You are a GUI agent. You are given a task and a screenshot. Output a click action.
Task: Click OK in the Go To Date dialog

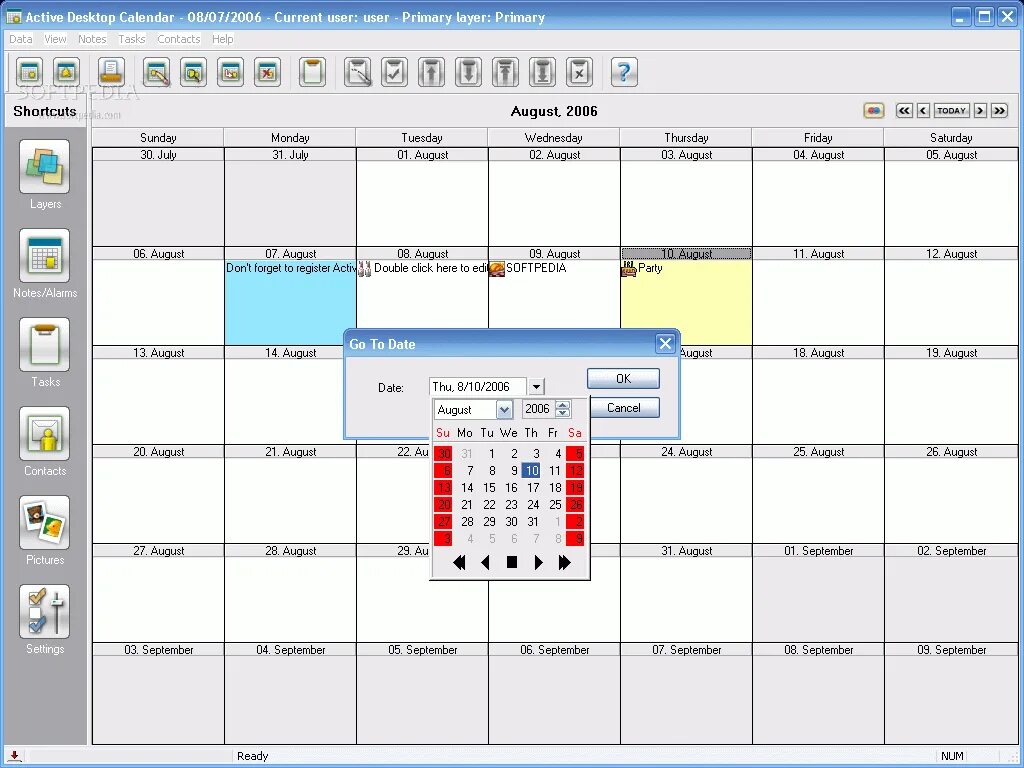pos(623,379)
